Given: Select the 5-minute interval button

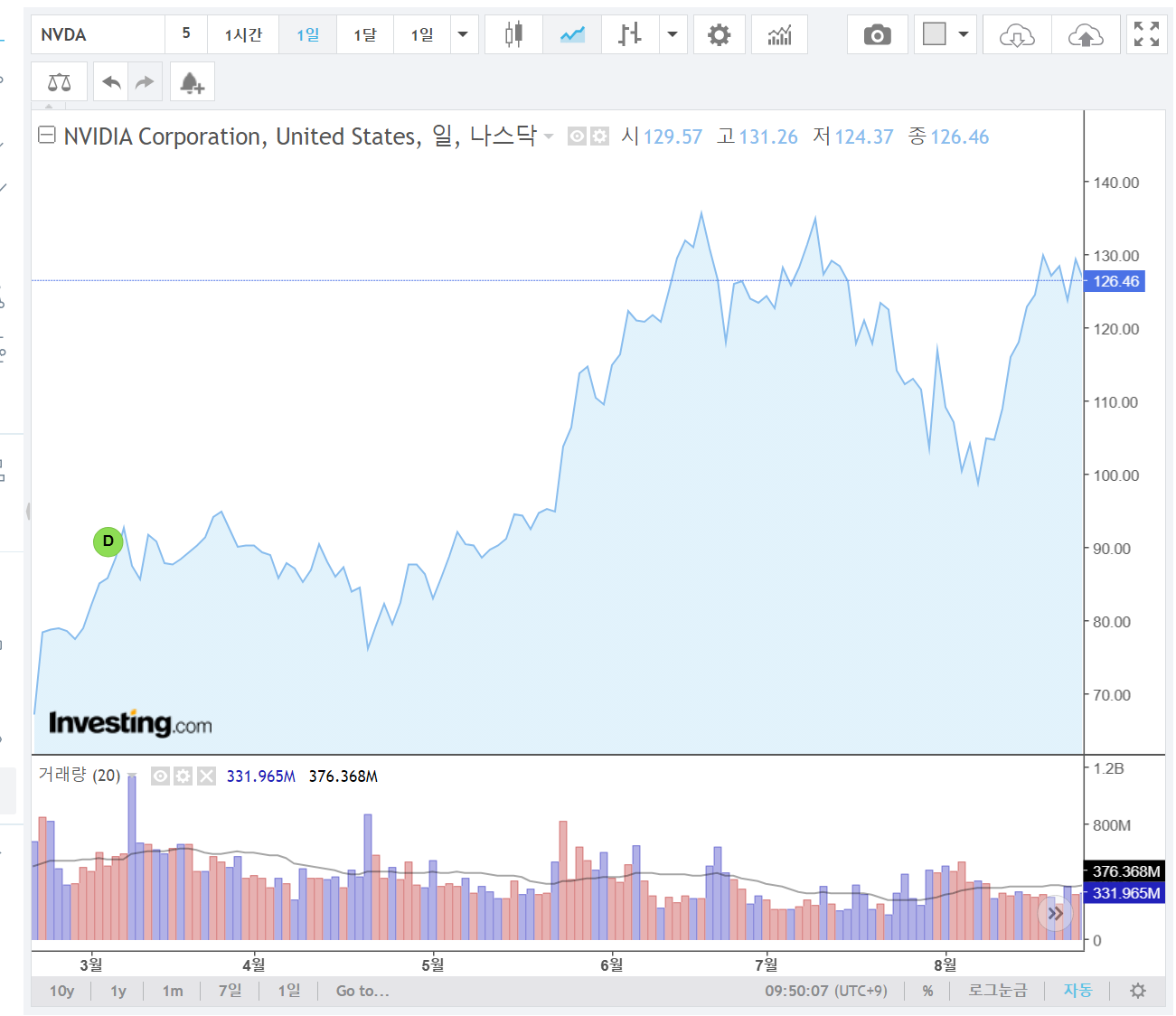Looking at the screenshot, I should 186,34.
